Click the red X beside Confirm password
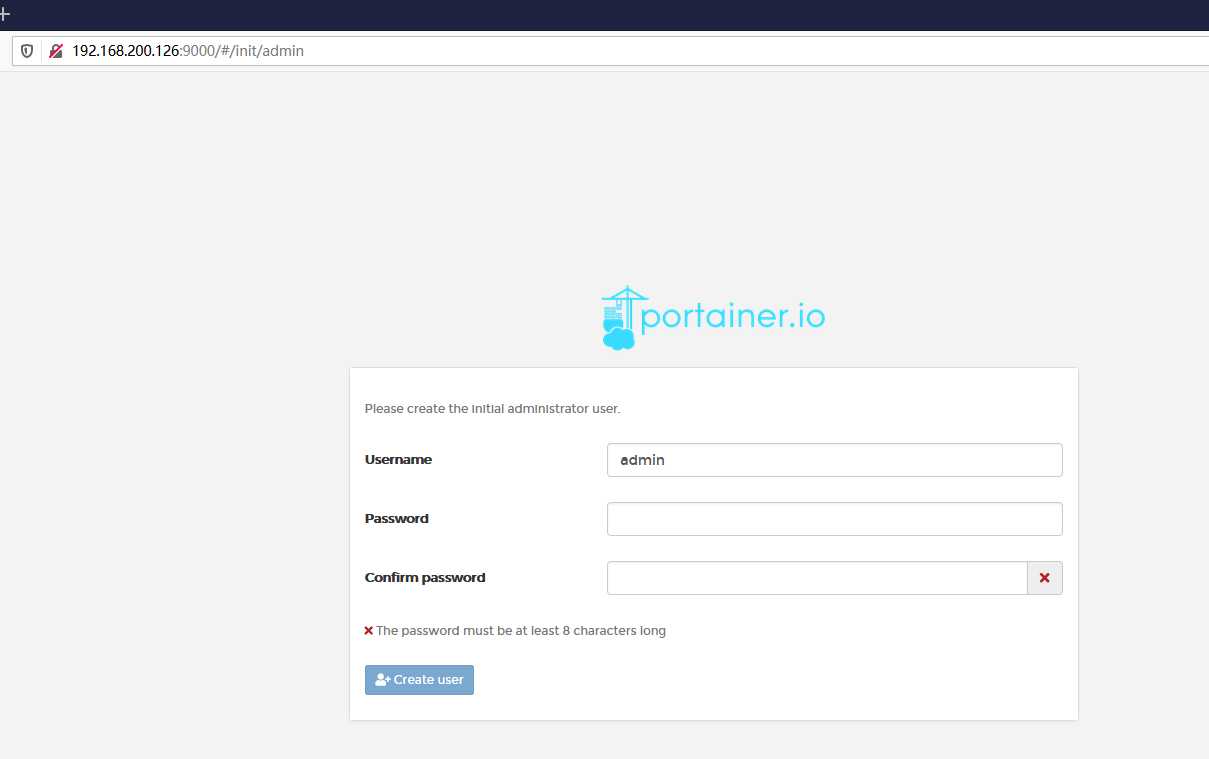 point(1045,578)
